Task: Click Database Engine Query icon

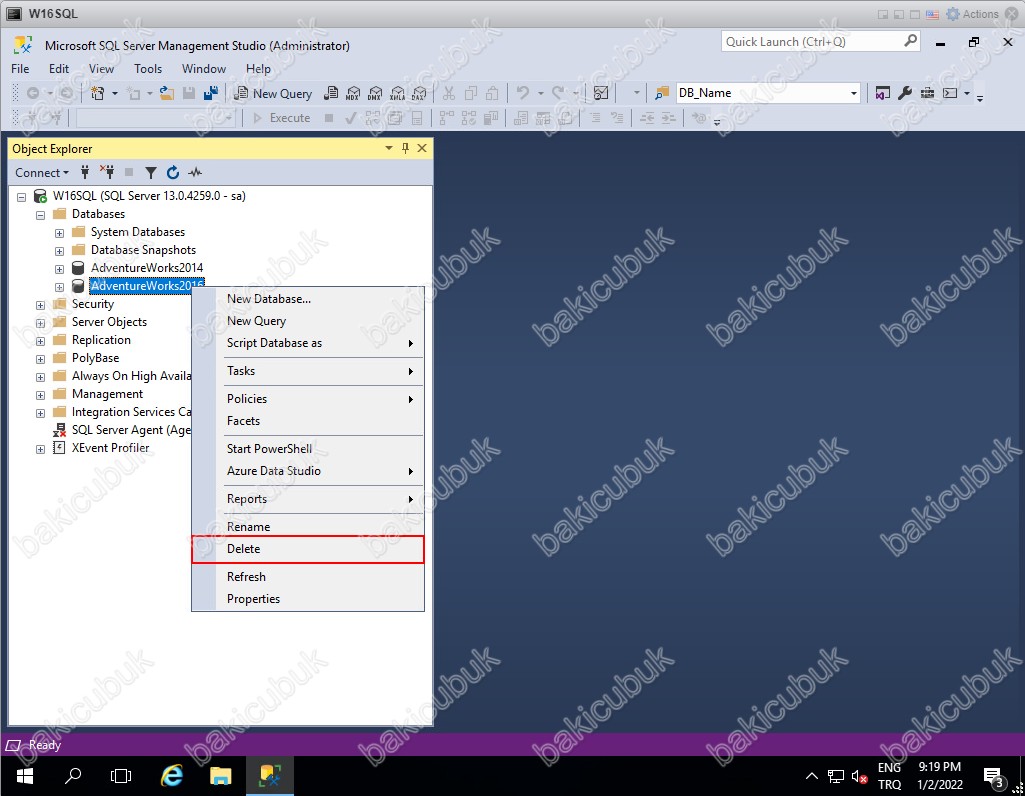Action: tap(331, 93)
